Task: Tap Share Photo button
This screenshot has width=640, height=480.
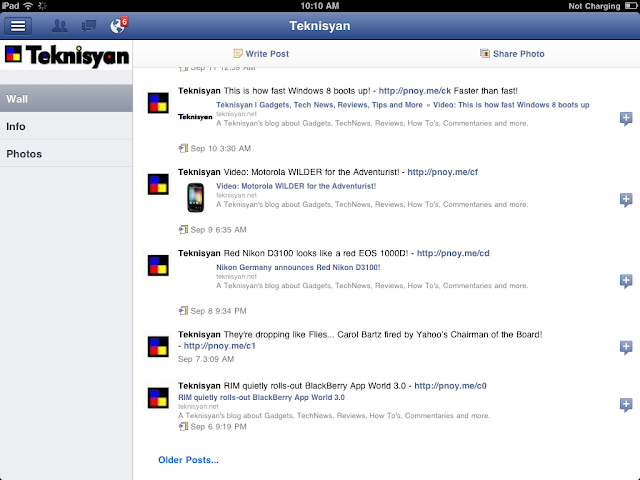Action: [x=512, y=54]
